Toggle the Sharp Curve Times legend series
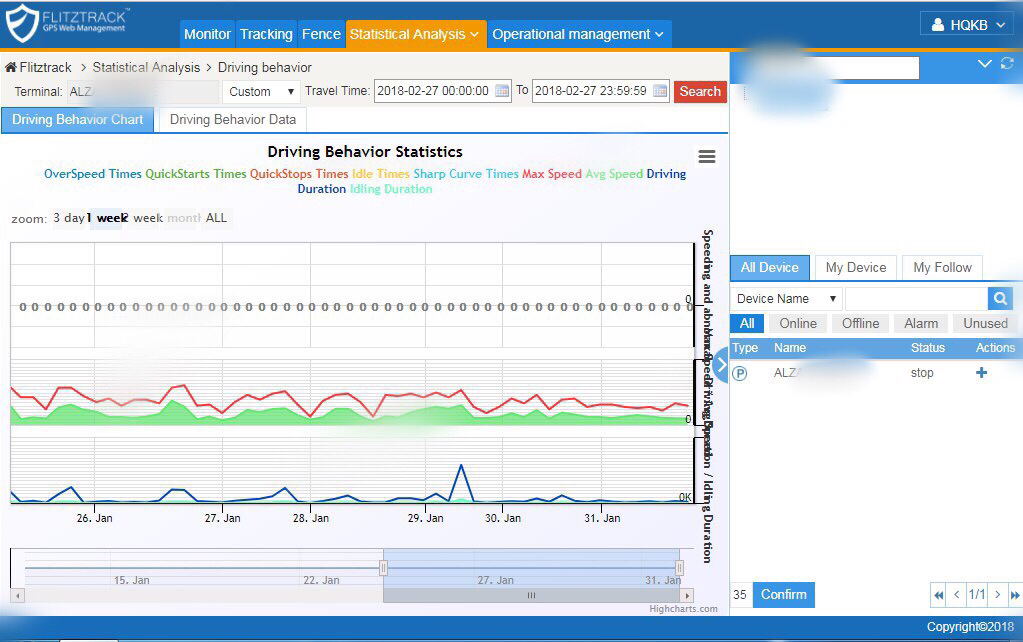The height and width of the screenshot is (642, 1023). pos(466,174)
